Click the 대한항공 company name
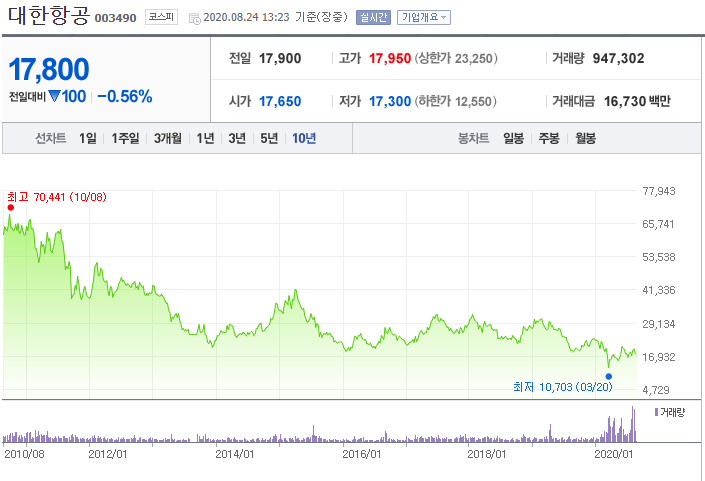The width and height of the screenshot is (705, 481). pyautogui.click(x=49, y=16)
